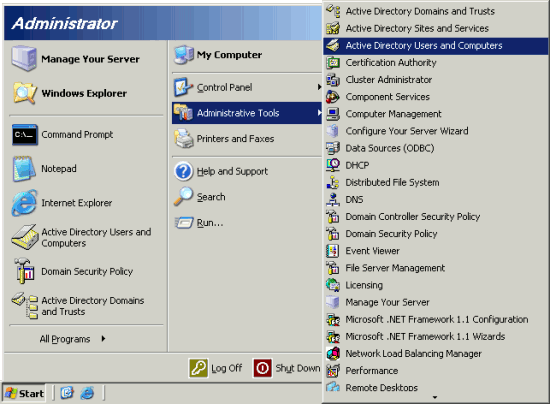The height and width of the screenshot is (404, 550).
Task: Click the Start button
Action: [24, 393]
